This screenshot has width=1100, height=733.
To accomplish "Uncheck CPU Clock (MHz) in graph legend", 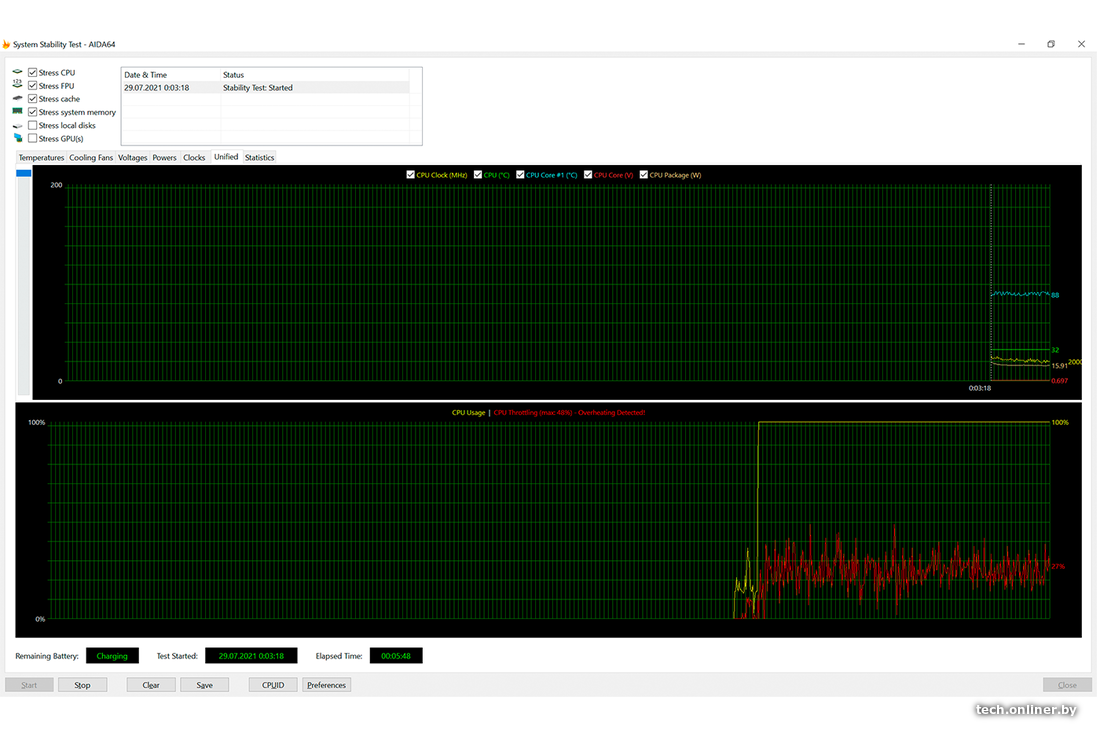I will tap(411, 175).
